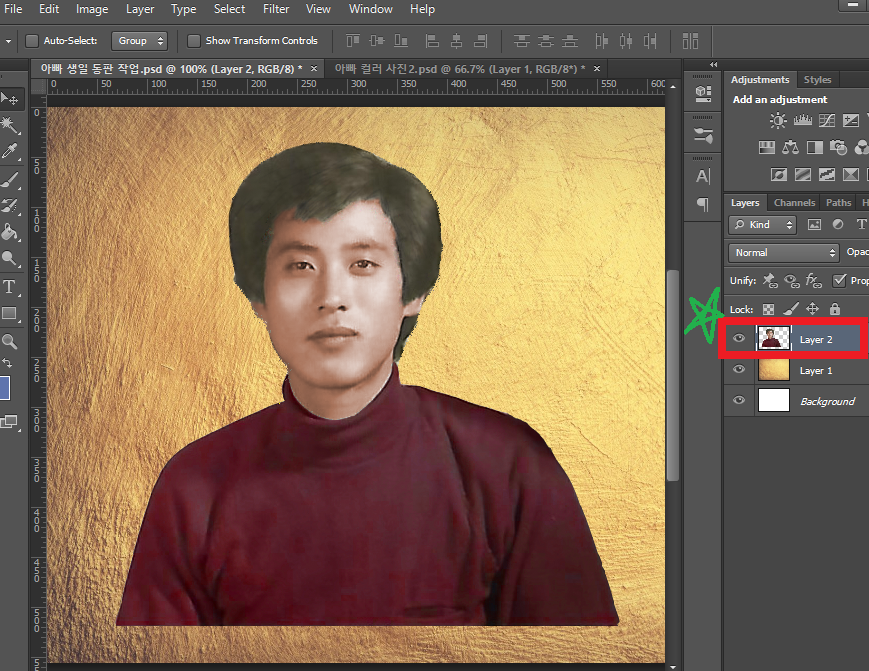Click the foreground color swatch

pyautogui.click(x=4, y=388)
